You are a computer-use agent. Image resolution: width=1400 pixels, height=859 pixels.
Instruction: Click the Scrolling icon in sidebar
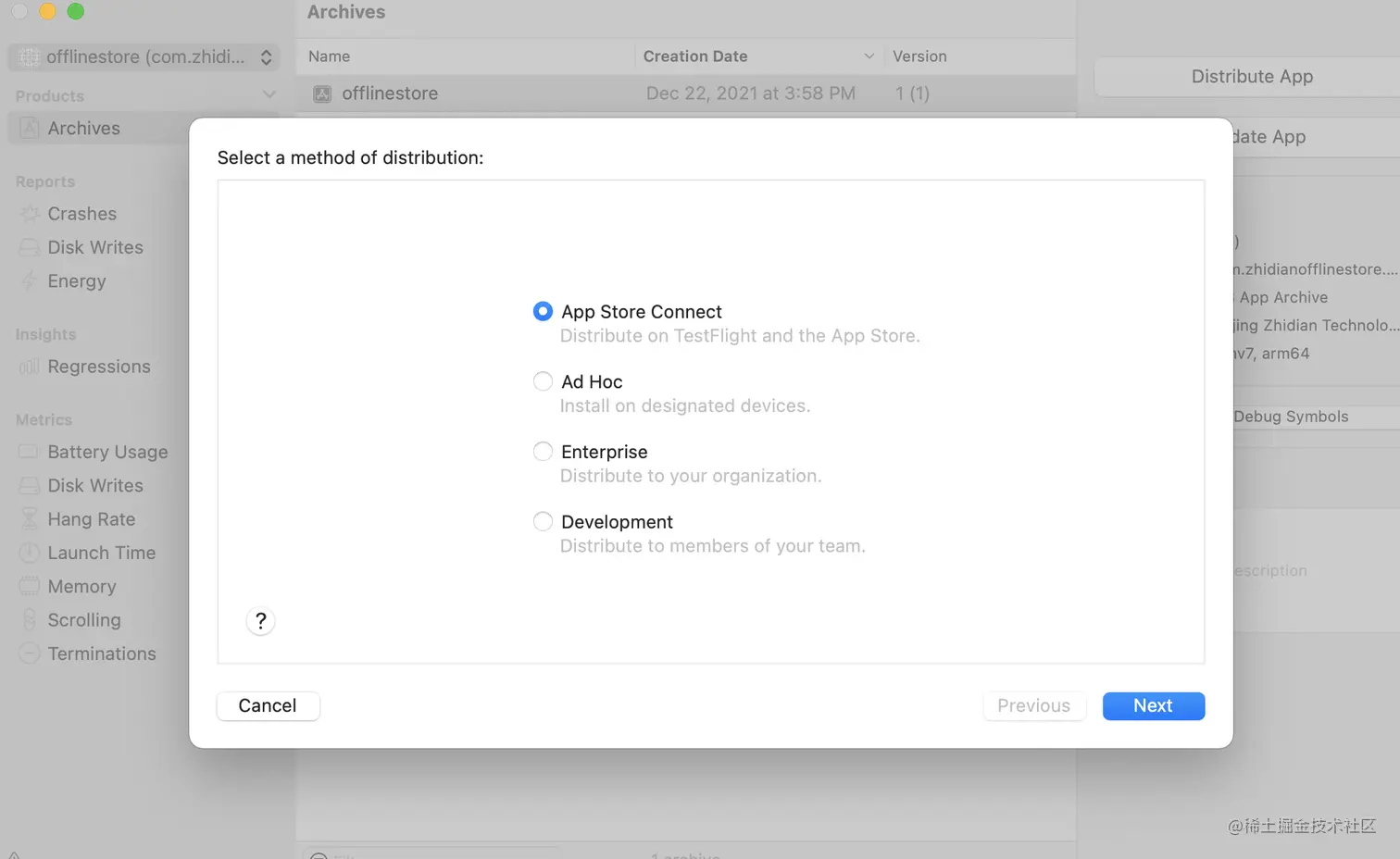click(x=30, y=620)
